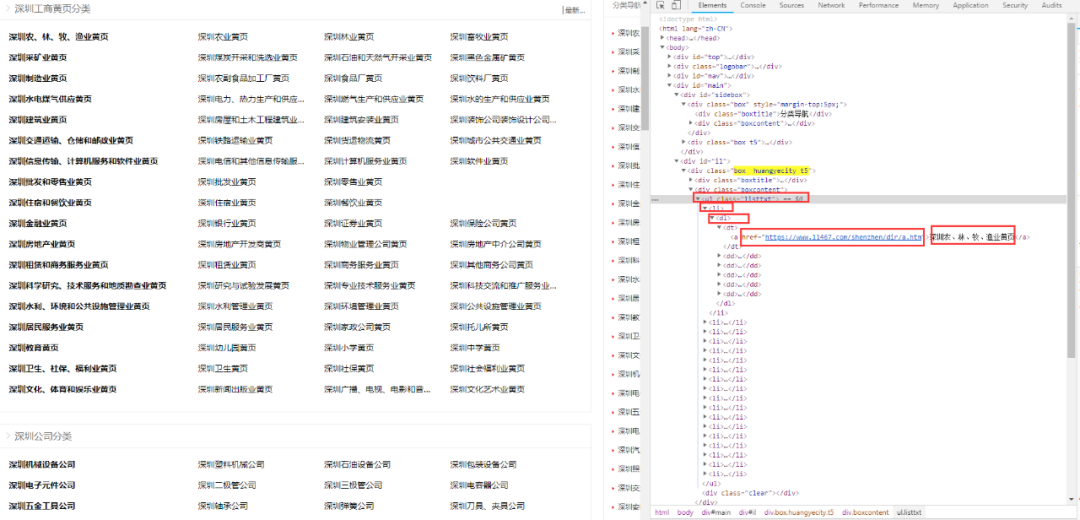Open the 深圳小学黄页 link
Image resolution: width=1080 pixels, height=520 pixels.
point(349,347)
